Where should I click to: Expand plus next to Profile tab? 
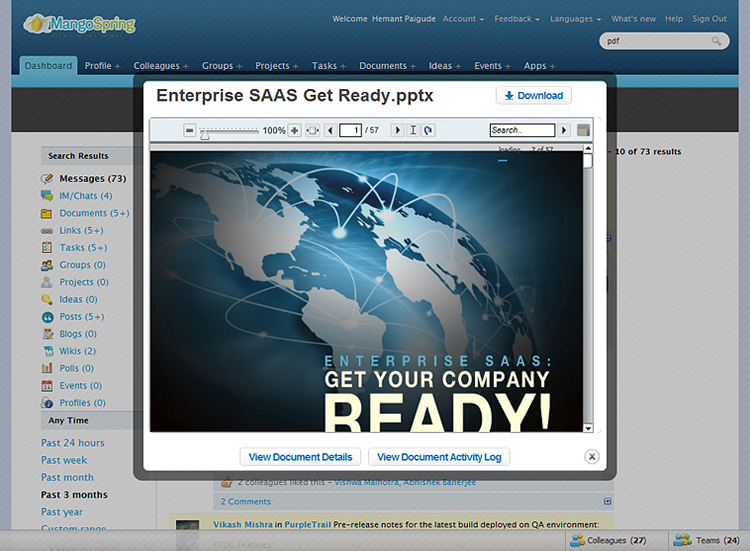point(118,66)
